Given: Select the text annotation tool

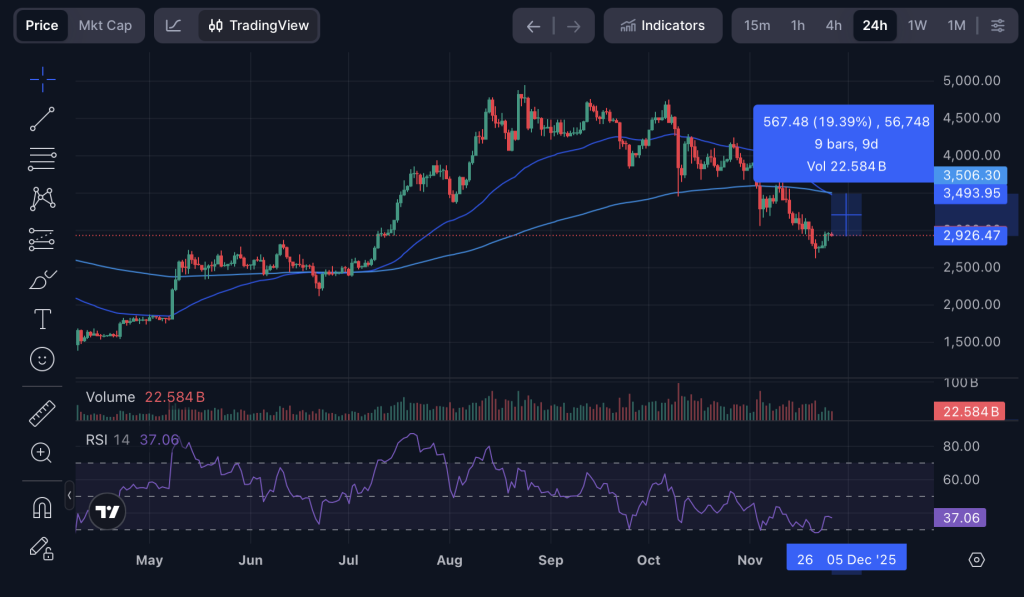Looking at the screenshot, I should pos(41,319).
